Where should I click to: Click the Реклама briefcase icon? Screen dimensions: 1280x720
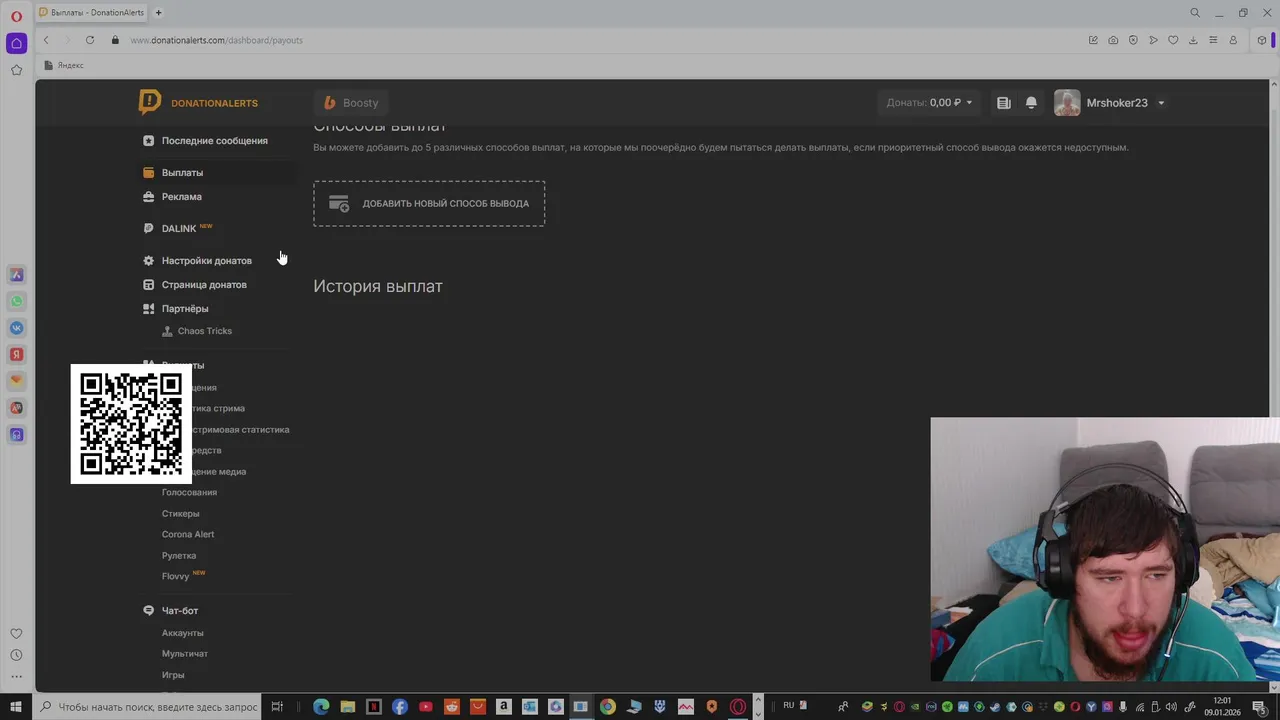tap(148, 197)
